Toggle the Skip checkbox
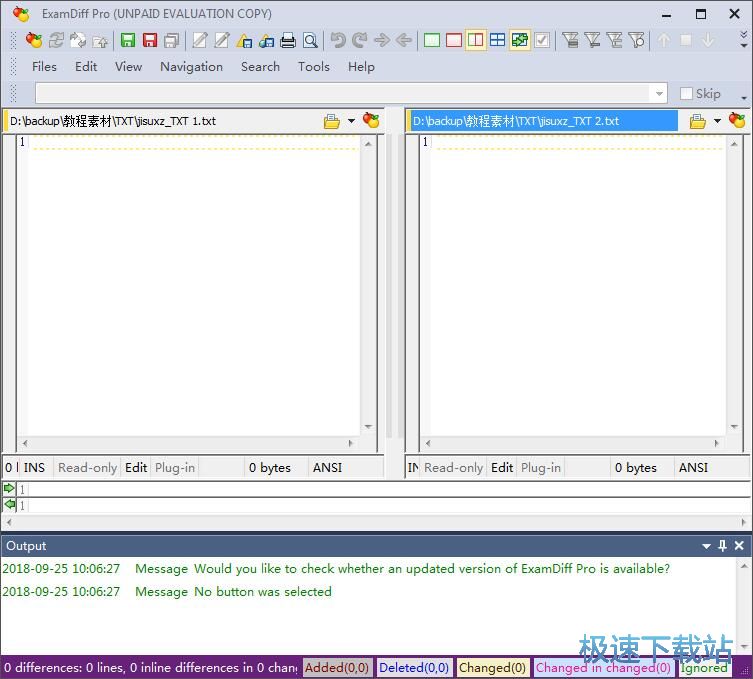Screen dimensions: 753x679 pyautogui.click(x=686, y=93)
